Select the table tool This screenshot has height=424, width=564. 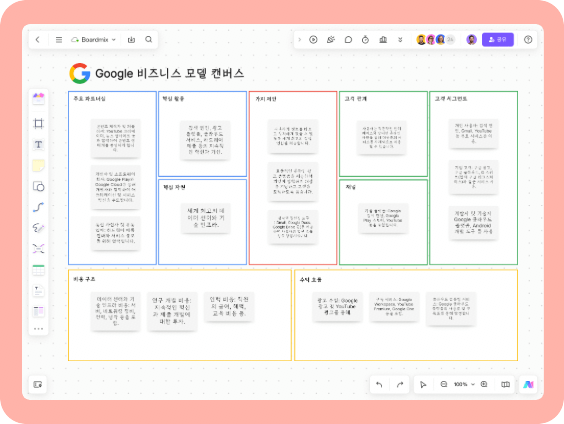pos(38,270)
